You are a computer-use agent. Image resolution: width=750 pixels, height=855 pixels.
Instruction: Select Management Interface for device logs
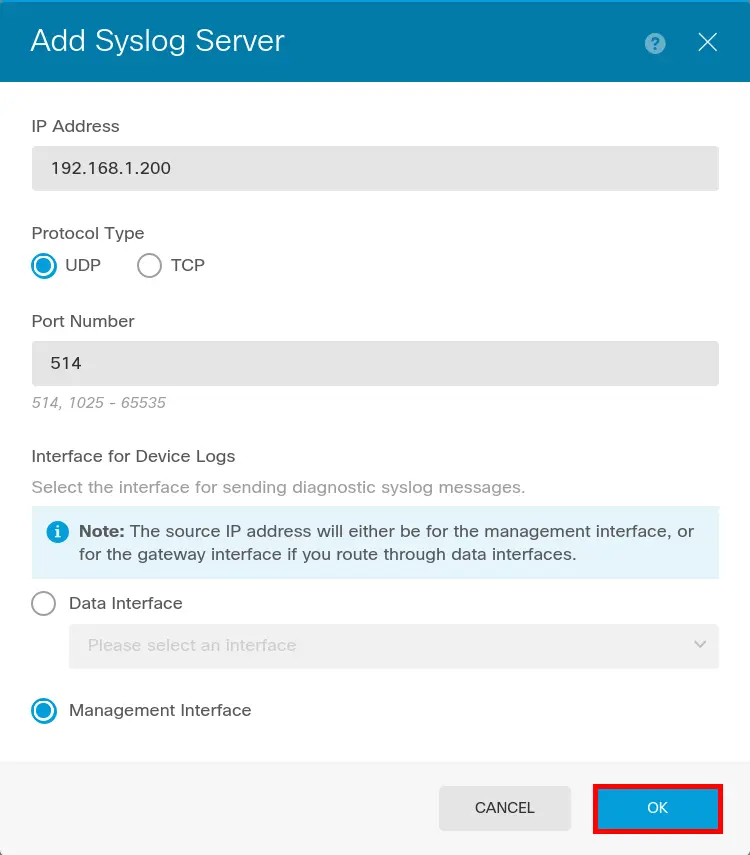pyautogui.click(x=44, y=711)
